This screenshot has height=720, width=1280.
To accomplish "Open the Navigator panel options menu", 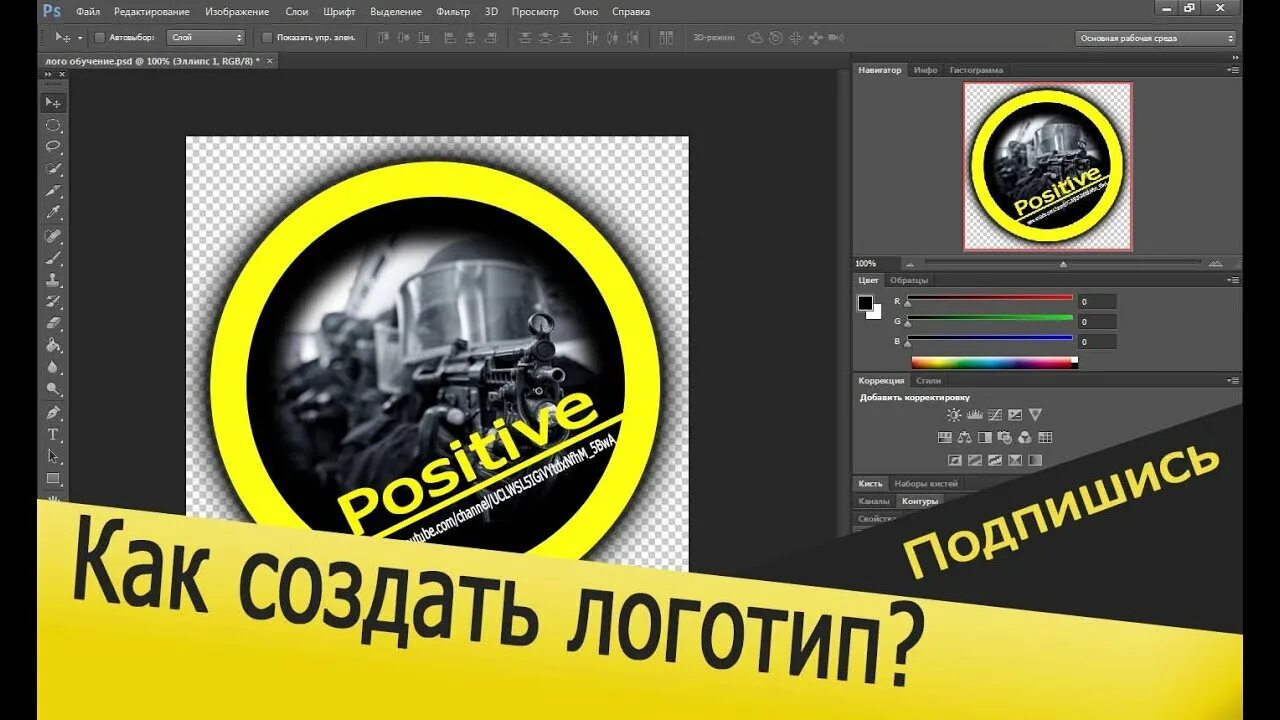I will pyautogui.click(x=1232, y=70).
